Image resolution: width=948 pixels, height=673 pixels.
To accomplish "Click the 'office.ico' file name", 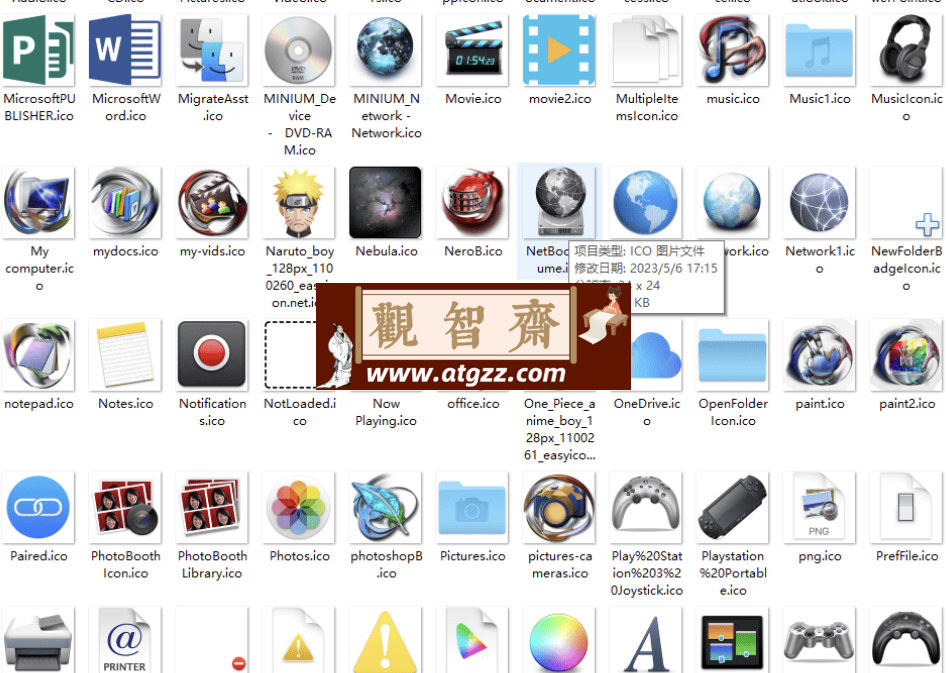I will click(473, 404).
